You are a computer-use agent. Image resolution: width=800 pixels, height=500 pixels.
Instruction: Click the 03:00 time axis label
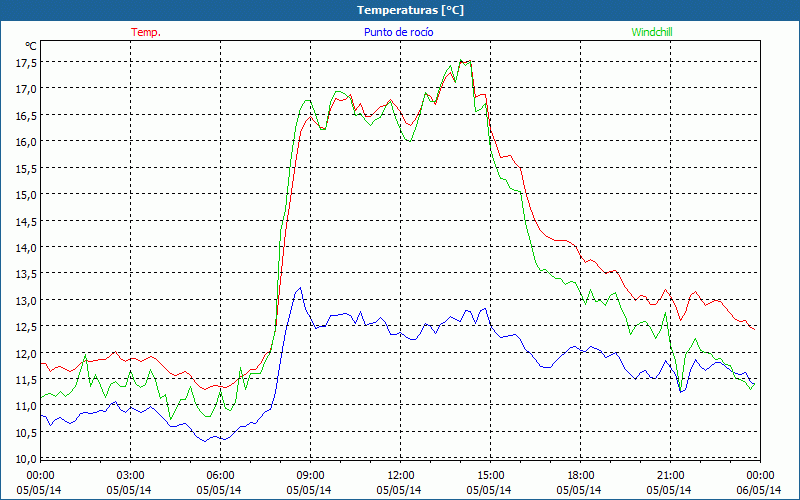pos(130,476)
